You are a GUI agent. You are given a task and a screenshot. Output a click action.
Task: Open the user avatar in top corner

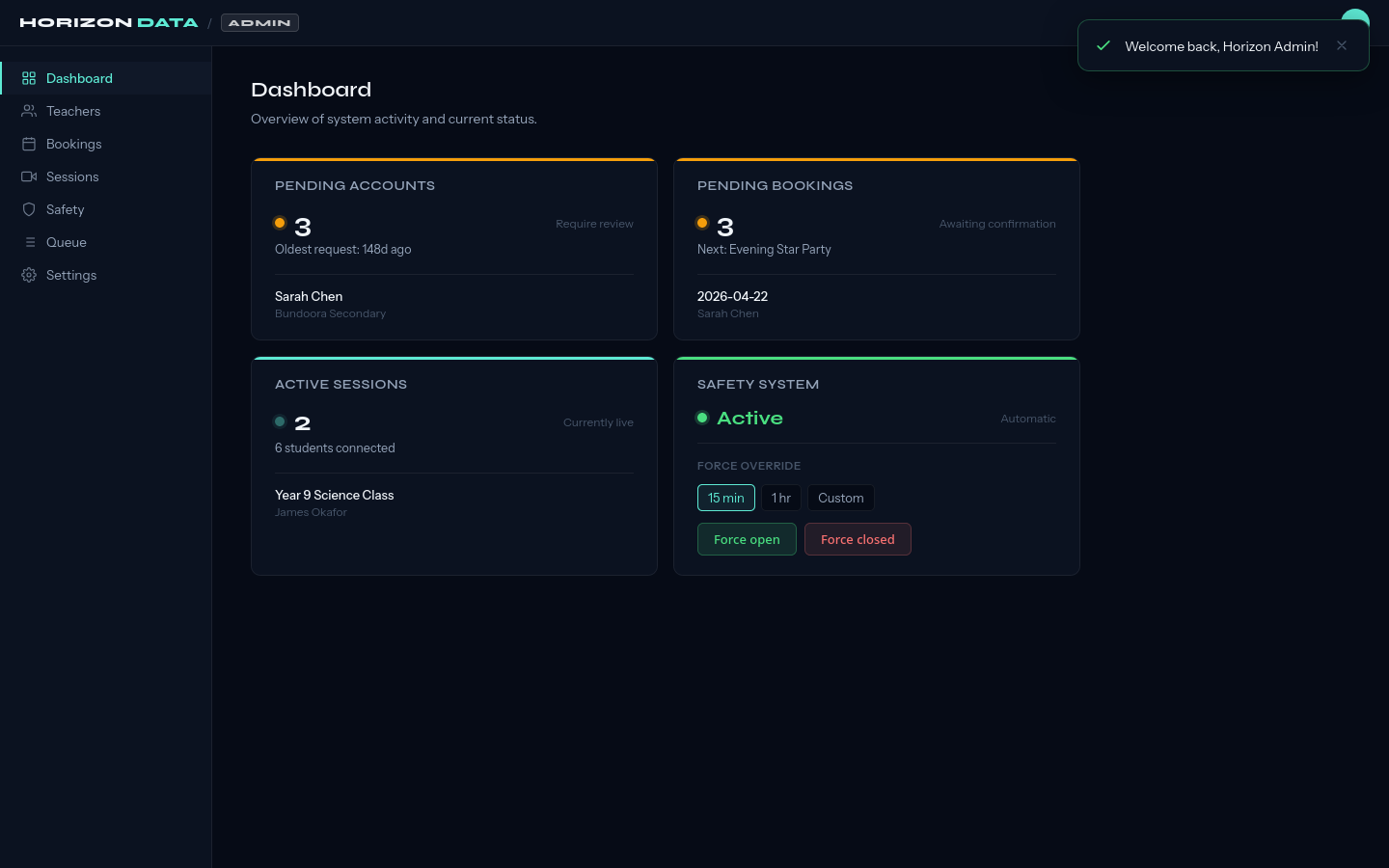click(x=1355, y=15)
